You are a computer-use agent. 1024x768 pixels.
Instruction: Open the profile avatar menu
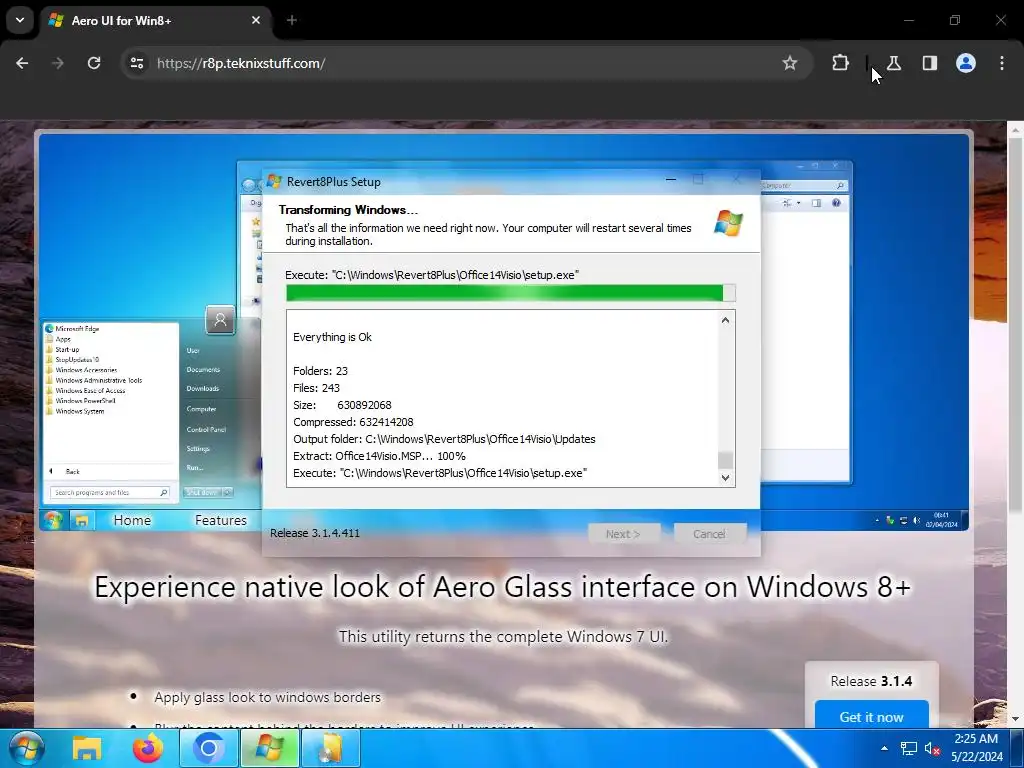(966, 63)
